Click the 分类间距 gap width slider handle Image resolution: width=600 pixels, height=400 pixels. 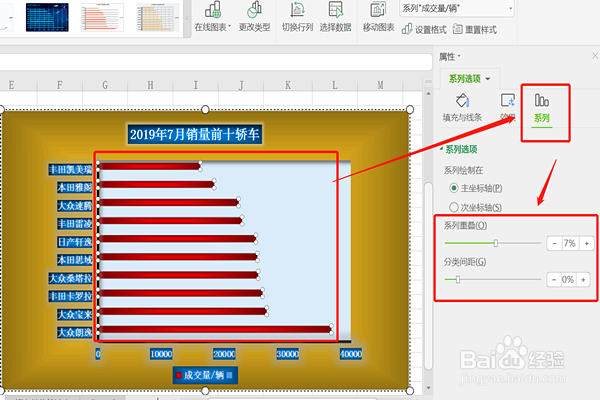[458, 279]
